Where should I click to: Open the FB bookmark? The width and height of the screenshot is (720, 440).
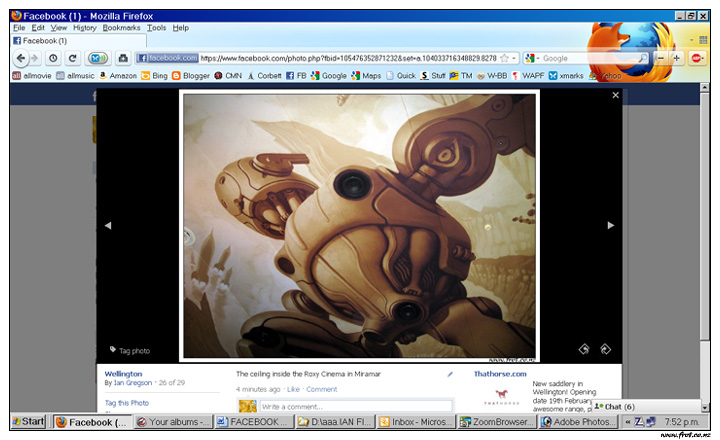point(296,76)
